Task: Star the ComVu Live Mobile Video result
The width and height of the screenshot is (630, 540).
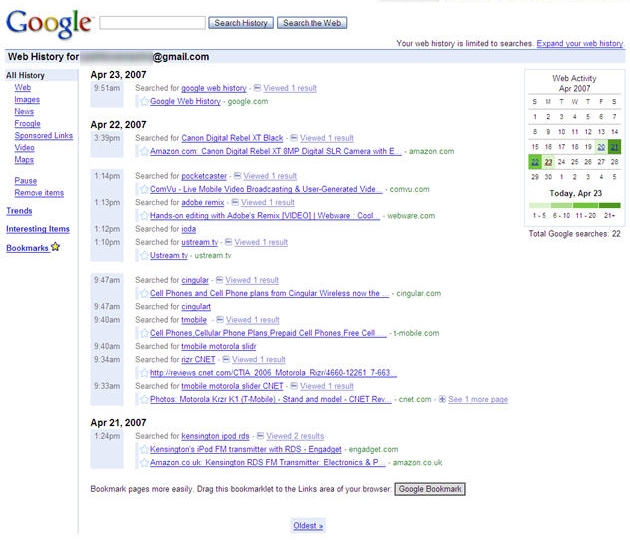Action: [144, 189]
